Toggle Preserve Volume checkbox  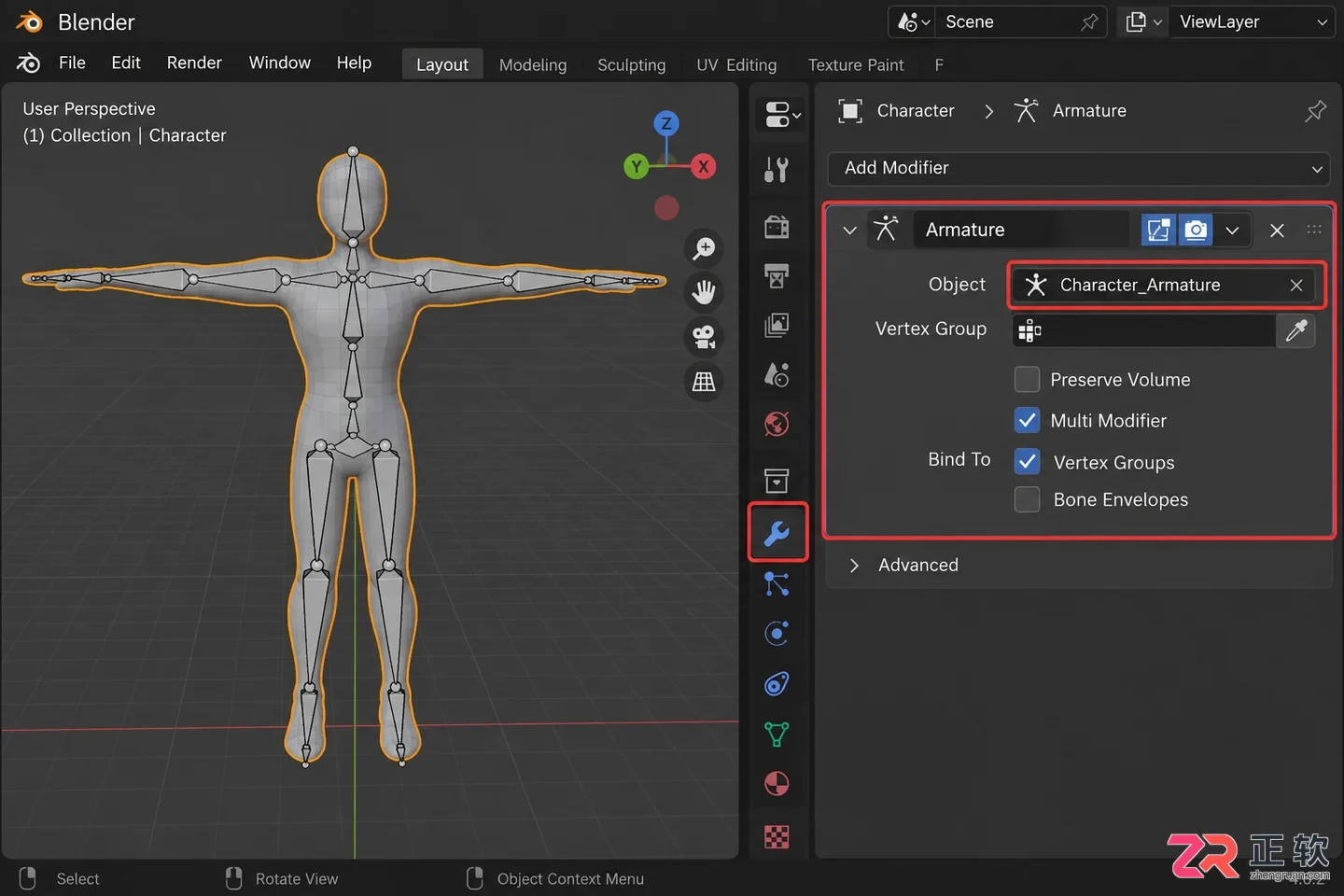[x=1027, y=379]
